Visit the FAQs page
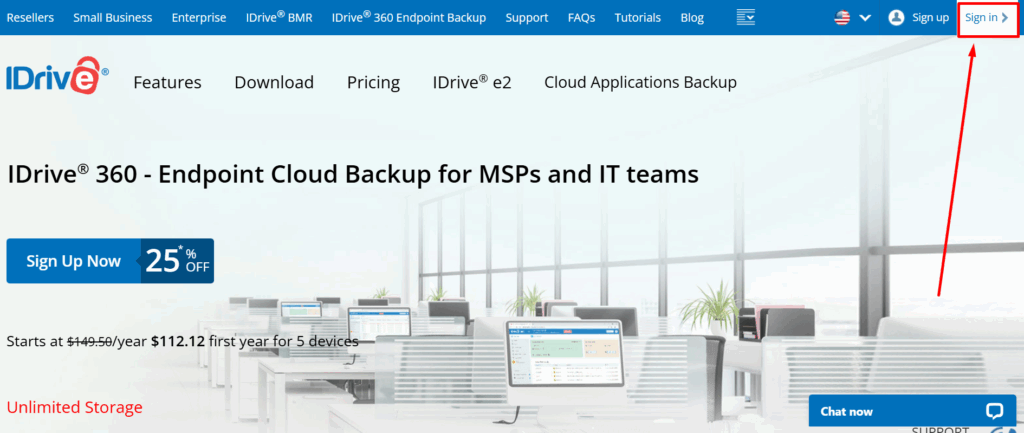Screen dimensions: 1024x433 (x=581, y=18)
